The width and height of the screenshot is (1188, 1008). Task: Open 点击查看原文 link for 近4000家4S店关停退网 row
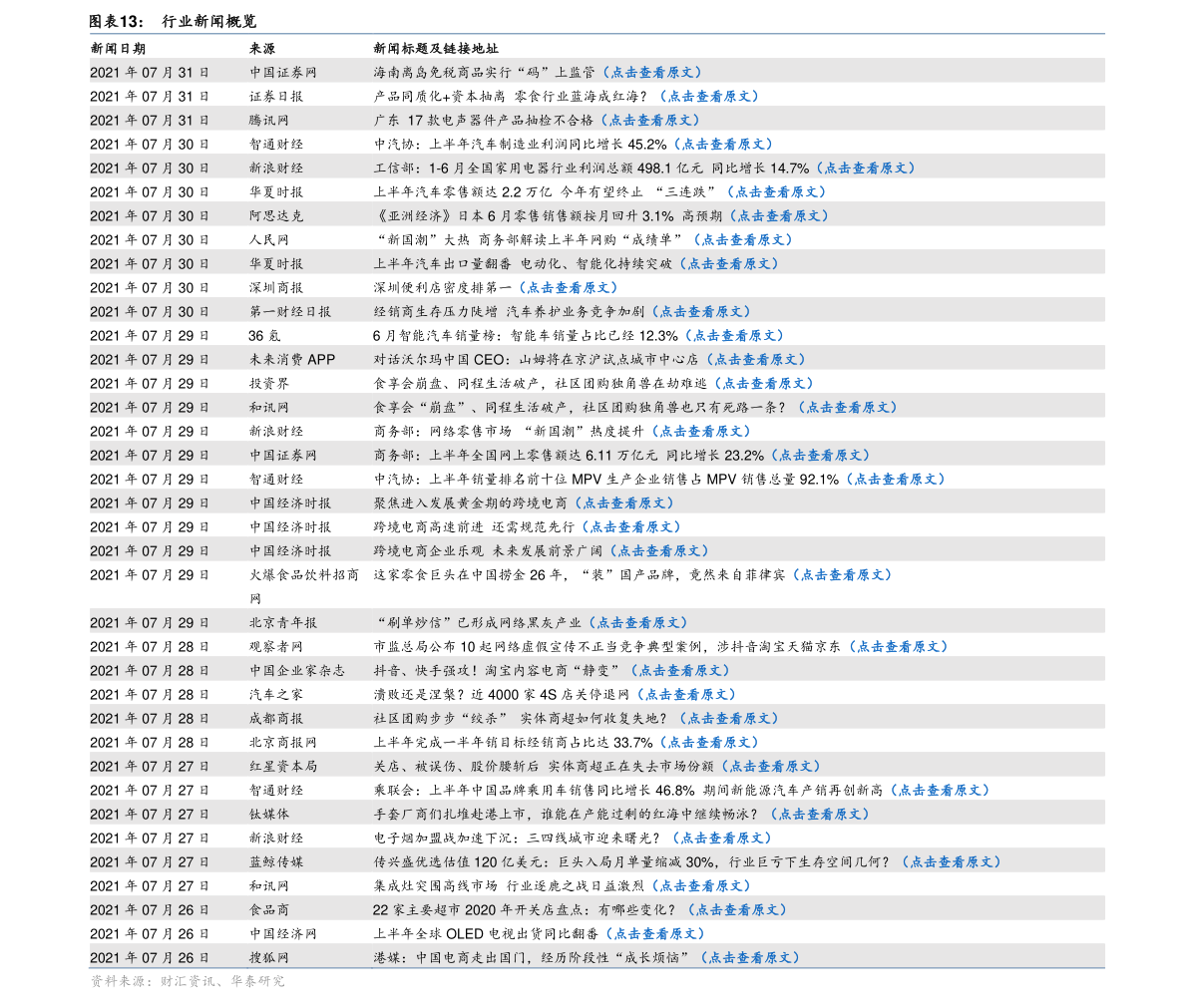pyautogui.click(x=686, y=695)
